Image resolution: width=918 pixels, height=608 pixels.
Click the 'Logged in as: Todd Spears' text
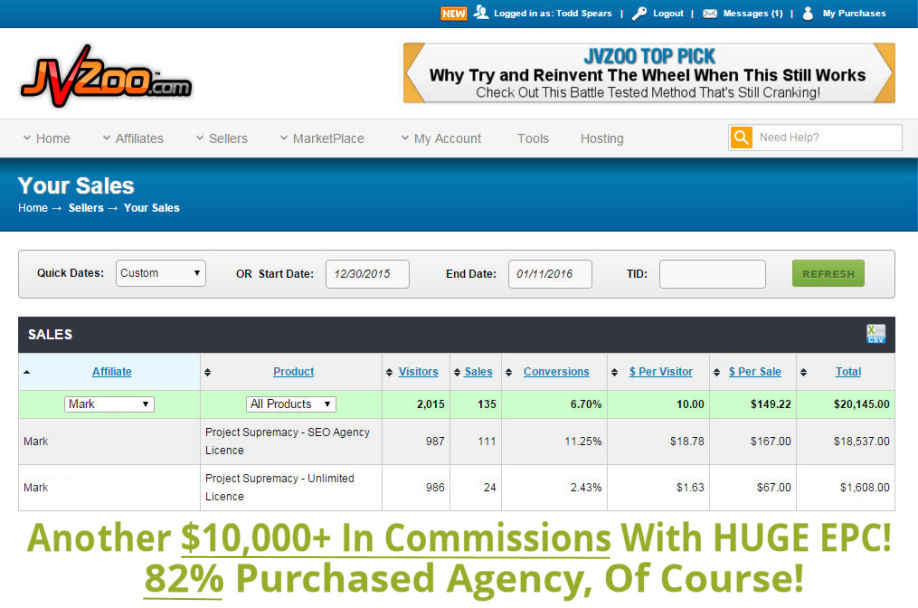tap(553, 13)
